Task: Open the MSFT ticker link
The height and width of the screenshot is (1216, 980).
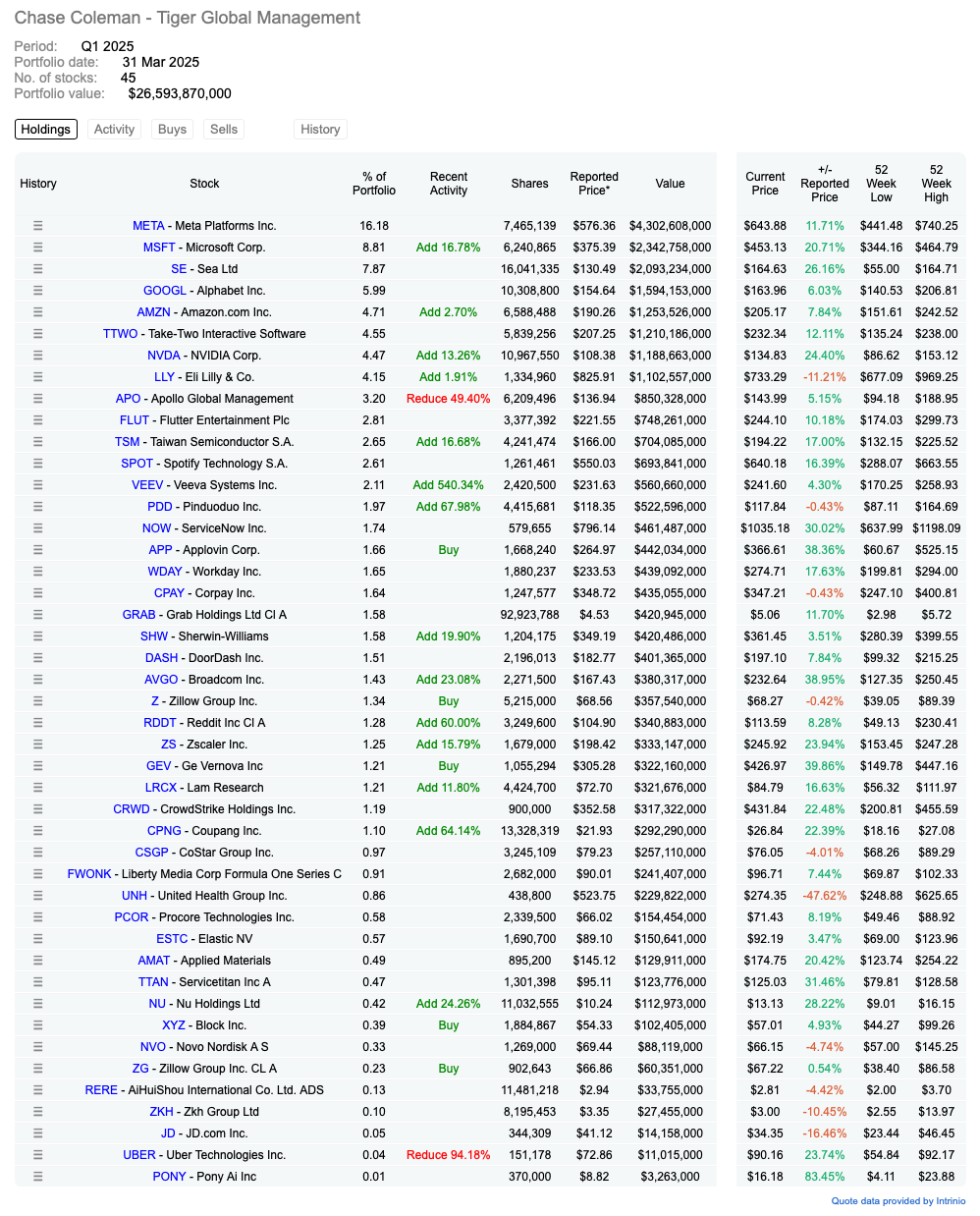Action: tap(159, 248)
